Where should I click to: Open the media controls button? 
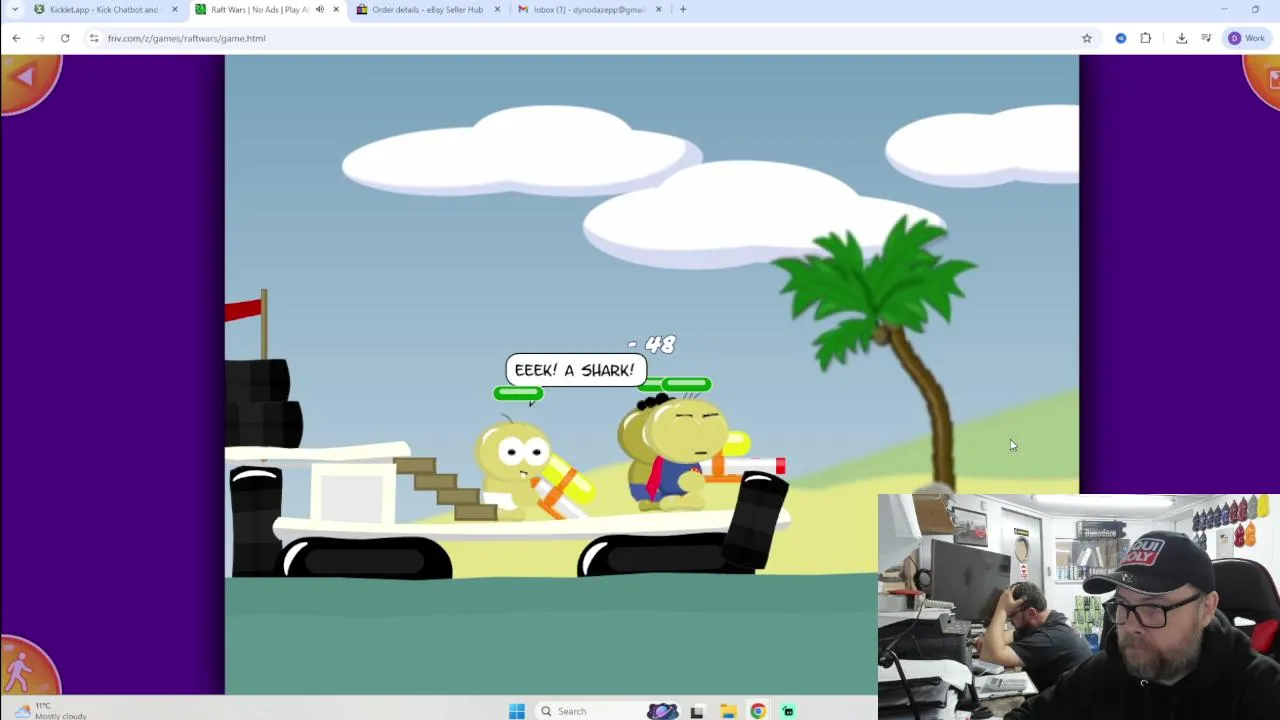tap(1206, 38)
